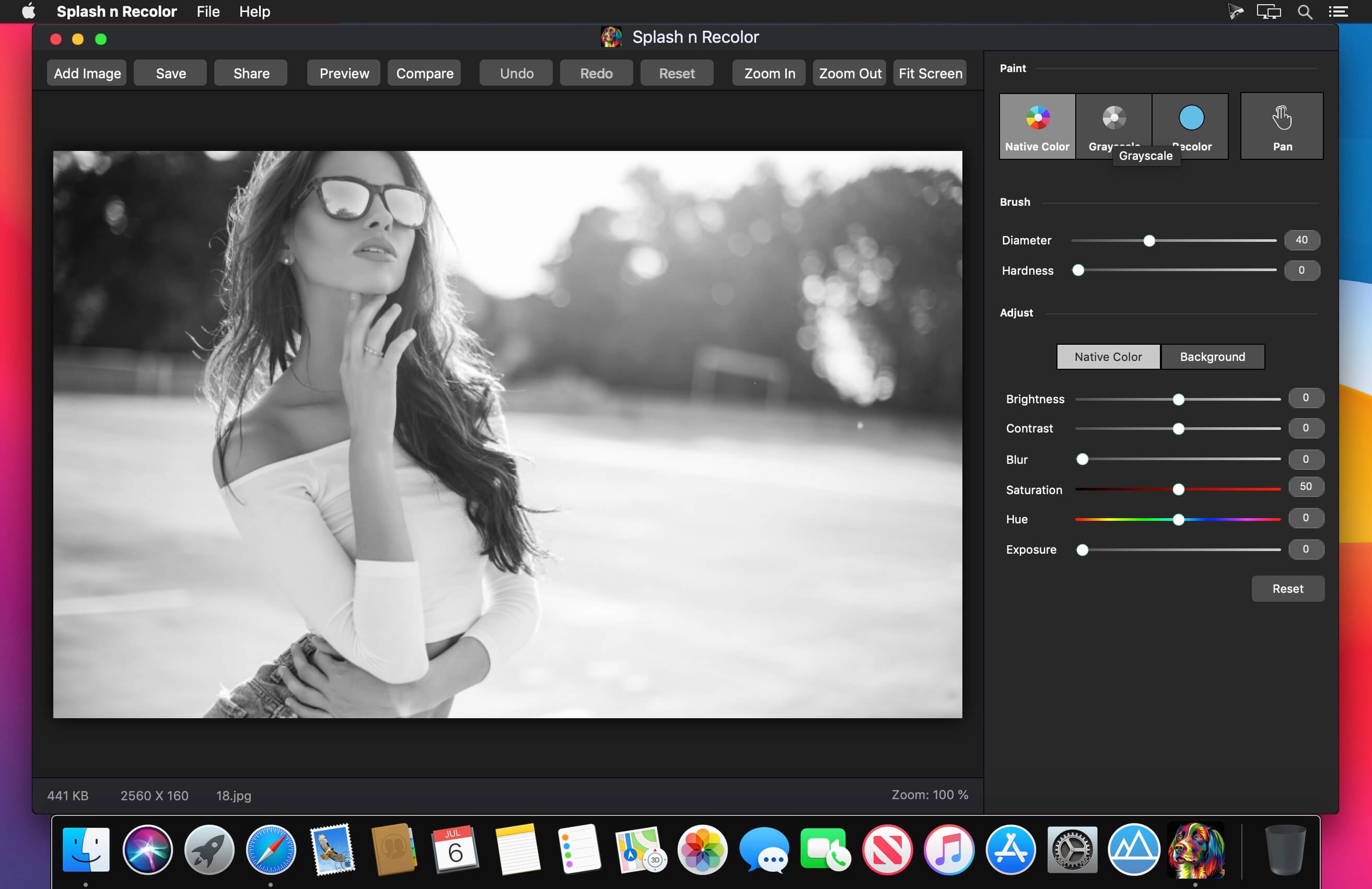Expand the Brush diameter control
This screenshot has height=889, width=1372.
(1300, 239)
